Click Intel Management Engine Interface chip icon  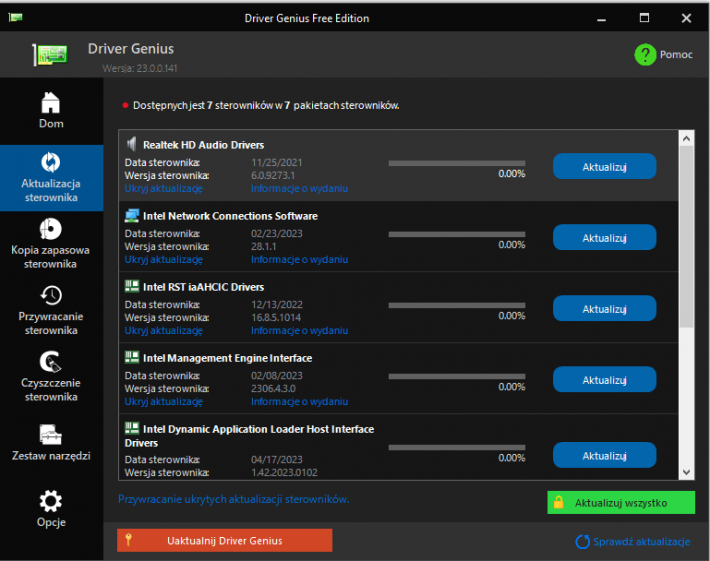pos(132,357)
